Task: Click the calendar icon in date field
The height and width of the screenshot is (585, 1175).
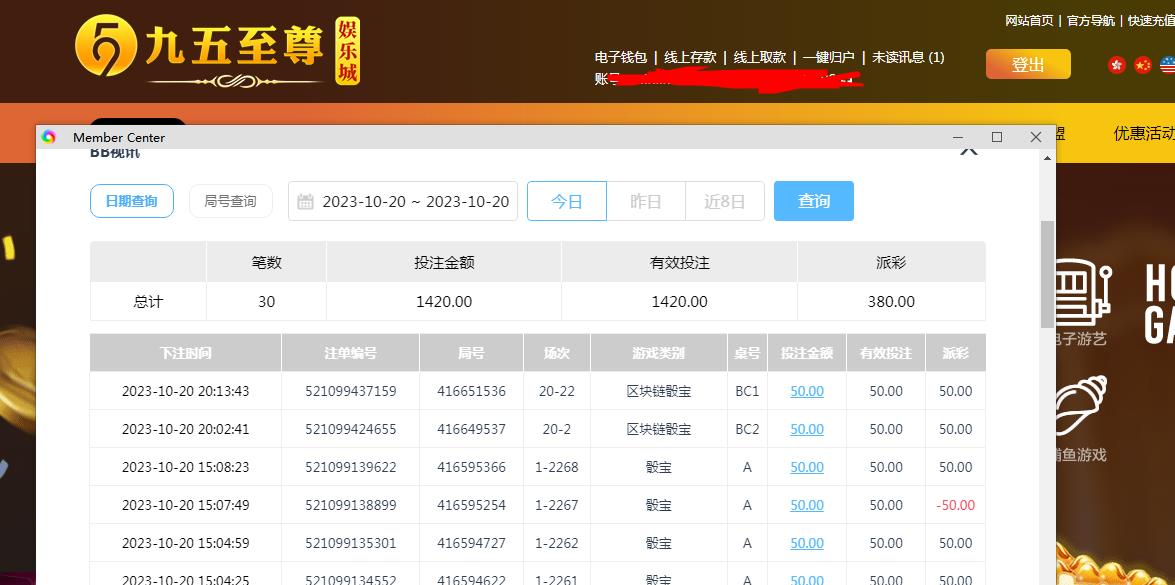Action: pos(305,201)
